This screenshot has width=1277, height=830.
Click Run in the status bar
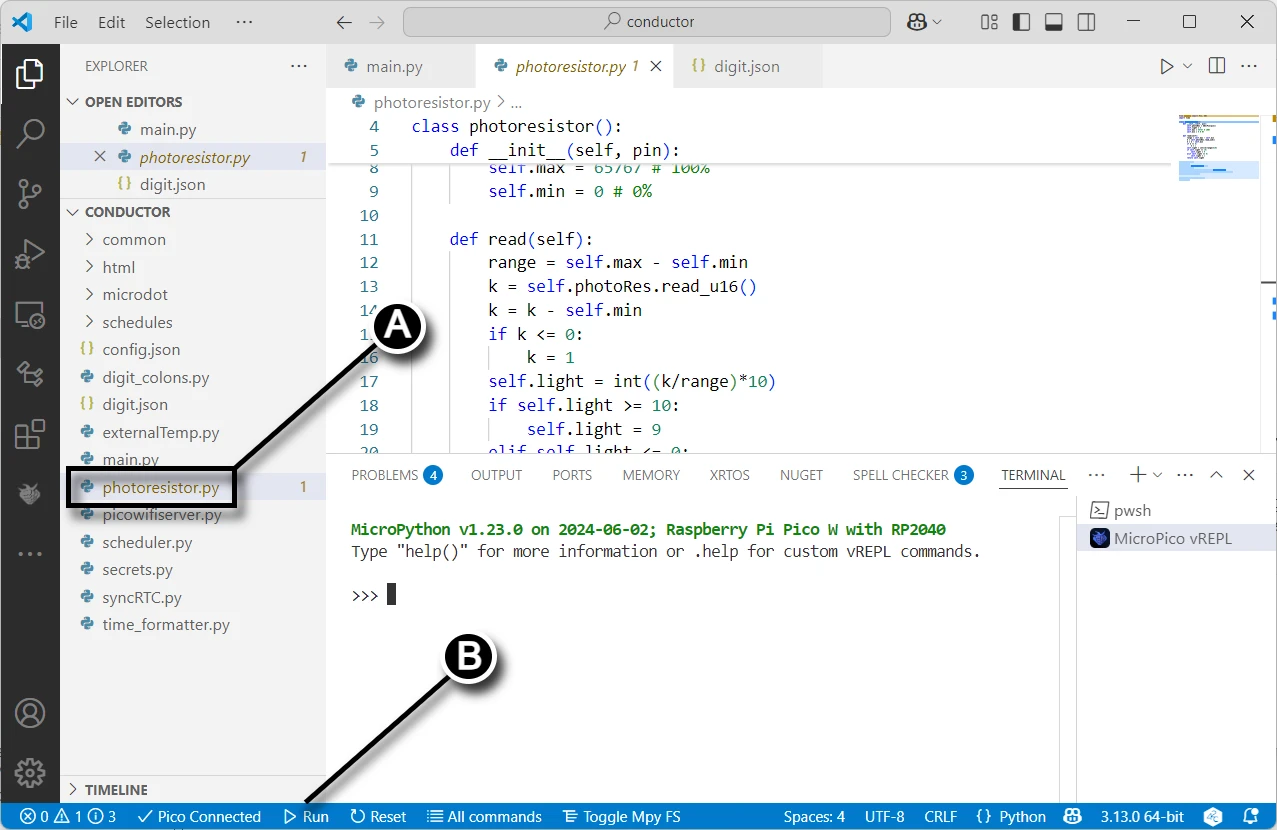pyautogui.click(x=306, y=817)
